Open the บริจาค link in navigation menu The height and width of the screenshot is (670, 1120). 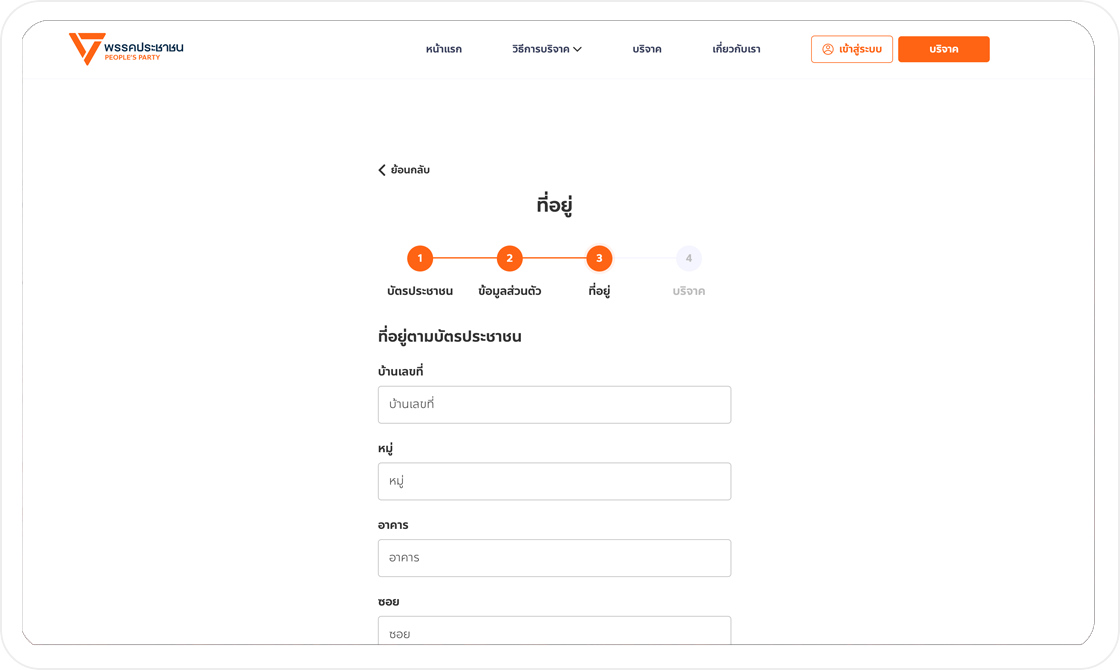[646, 49]
